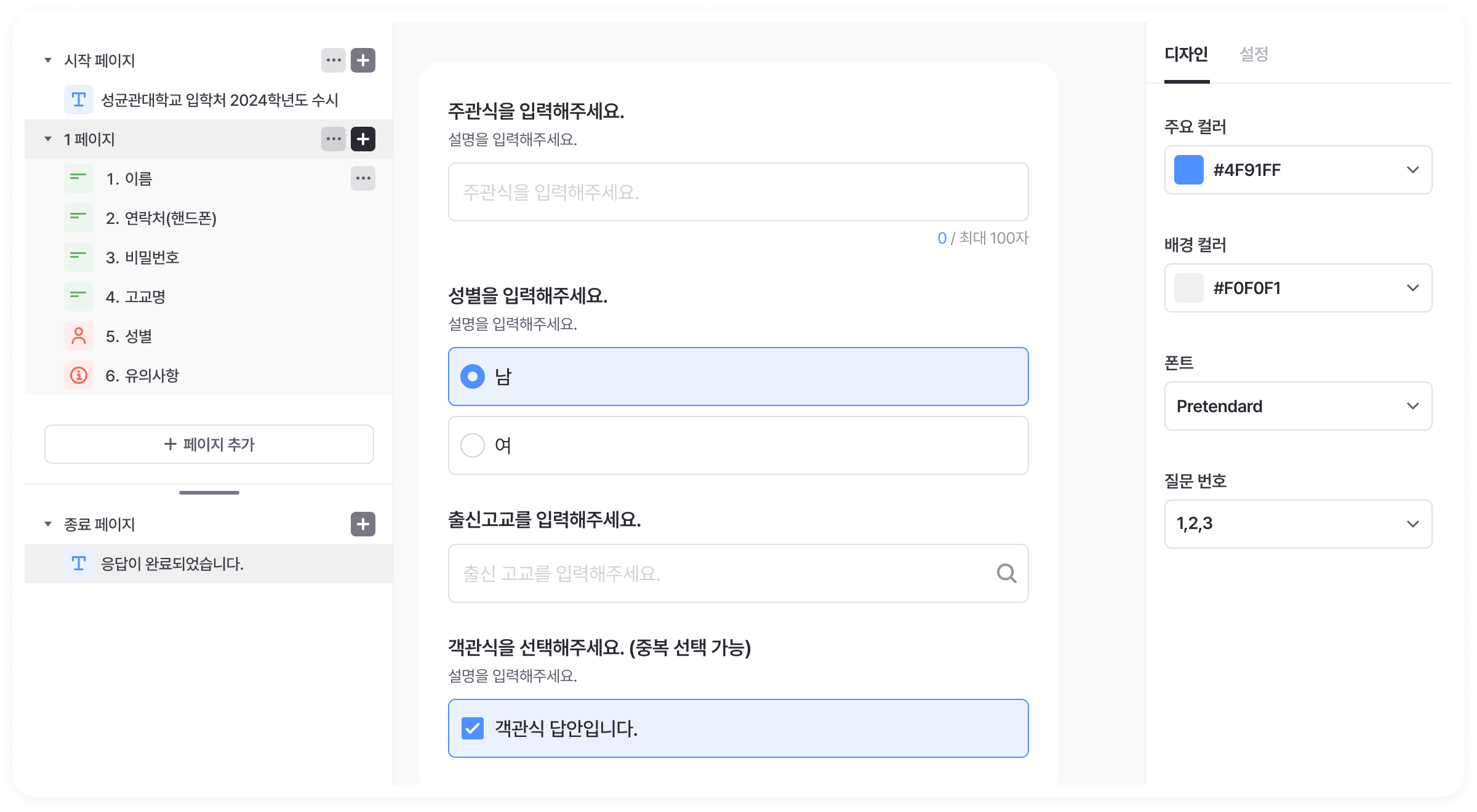This screenshot has height=812, width=1477.
Task: Uncheck the 객관식 답안입니다 checkbox
Action: pyautogui.click(x=473, y=728)
